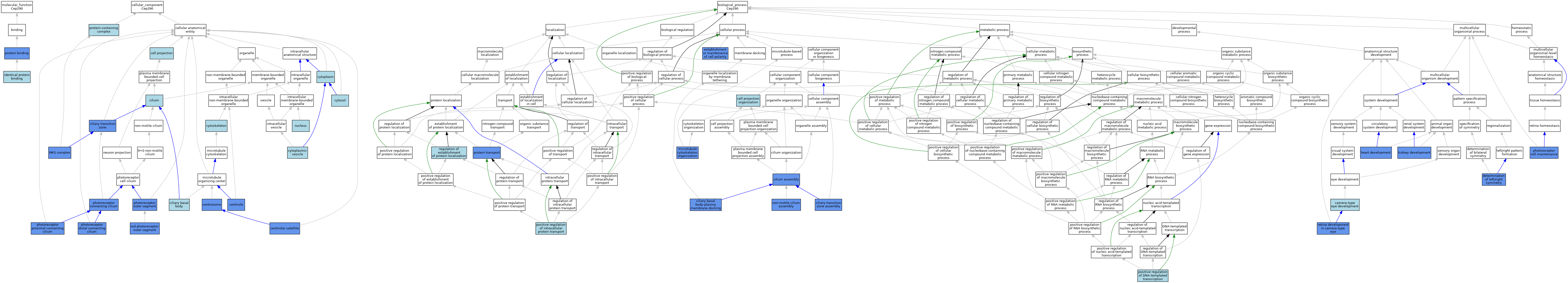Viewport: 1568px width, 283px height.
Task: Click the homeostatic process node
Action: click(1522, 29)
